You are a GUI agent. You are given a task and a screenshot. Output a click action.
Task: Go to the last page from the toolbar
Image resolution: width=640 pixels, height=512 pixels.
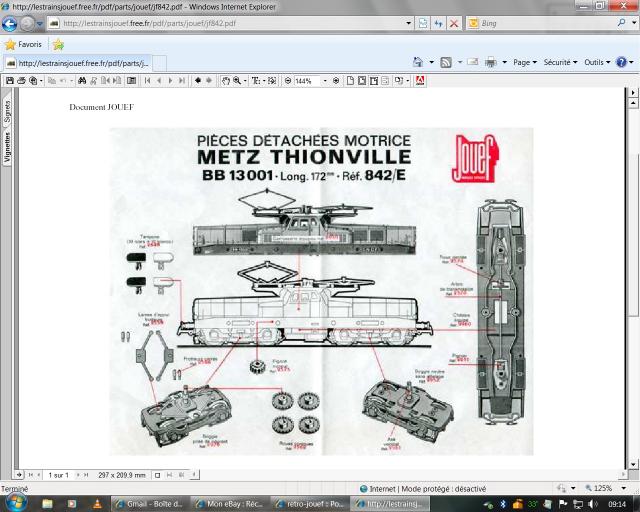pyautogui.click(x=182, y=81)
